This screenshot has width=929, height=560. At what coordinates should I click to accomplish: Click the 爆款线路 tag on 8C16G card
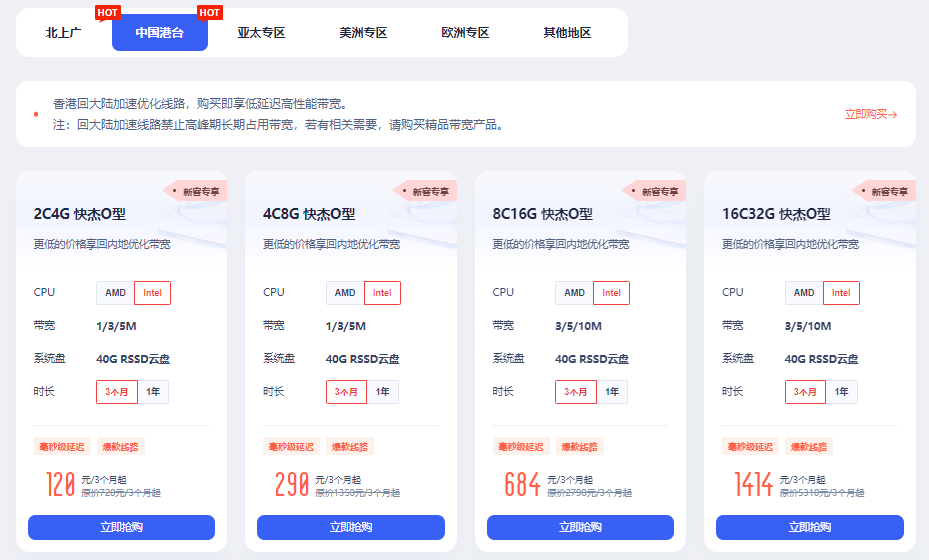[x=579, y=447]
